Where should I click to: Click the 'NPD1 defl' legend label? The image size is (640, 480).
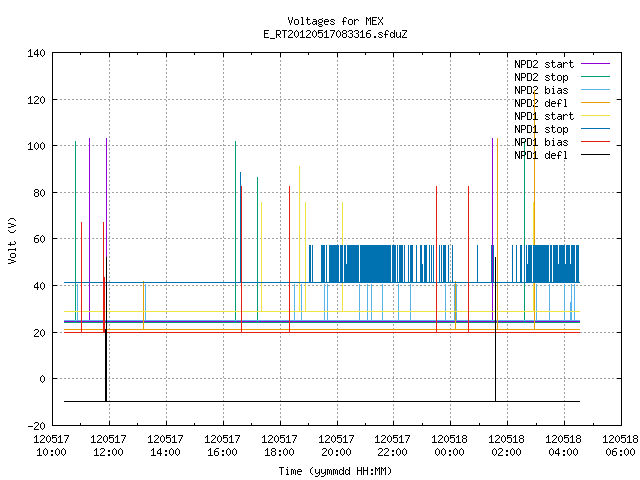(541, 156)
